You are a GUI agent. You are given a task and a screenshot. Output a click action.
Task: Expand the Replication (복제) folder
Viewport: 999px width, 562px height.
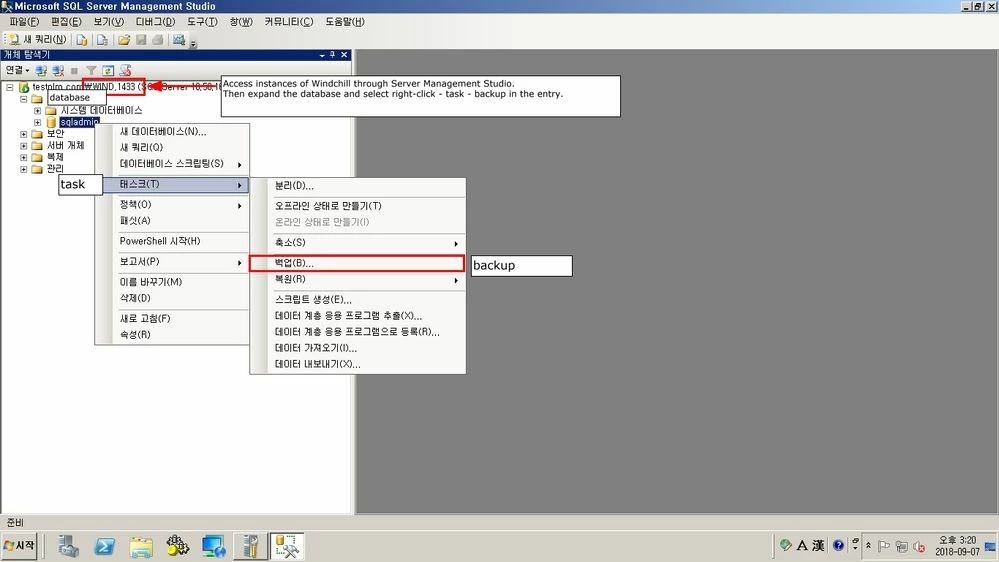click(x=24, y=157)
